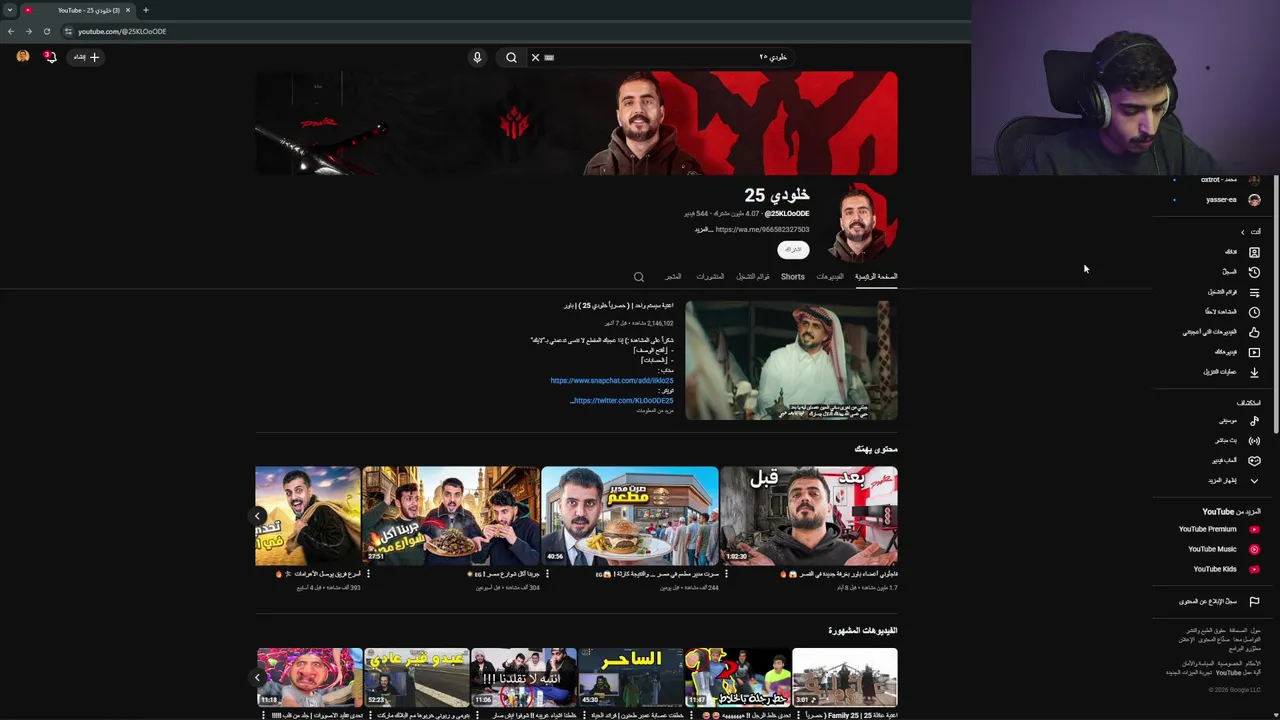Click the search magnifier button in header

click(511, 57)
